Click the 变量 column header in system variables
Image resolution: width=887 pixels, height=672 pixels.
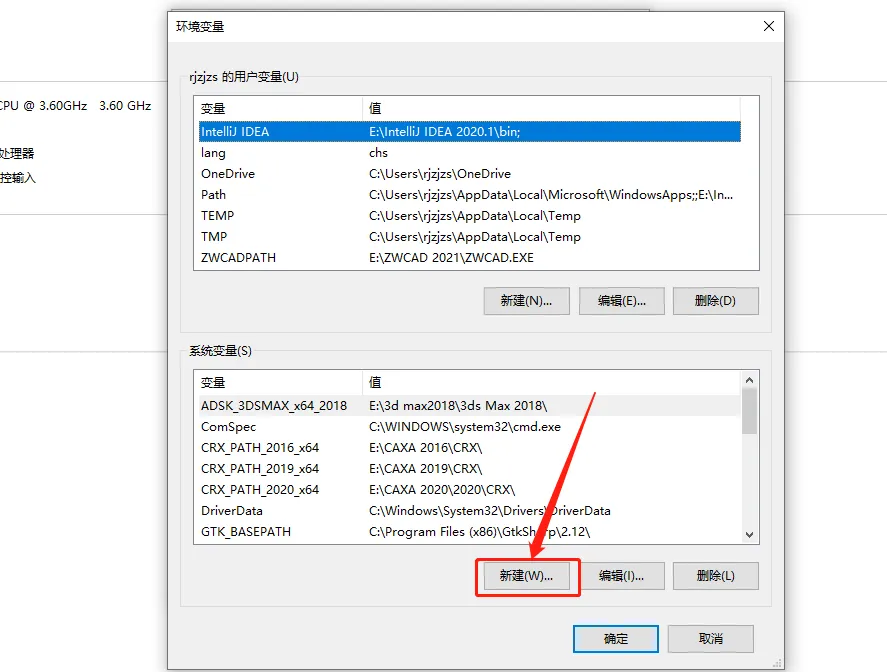[278, 383]
